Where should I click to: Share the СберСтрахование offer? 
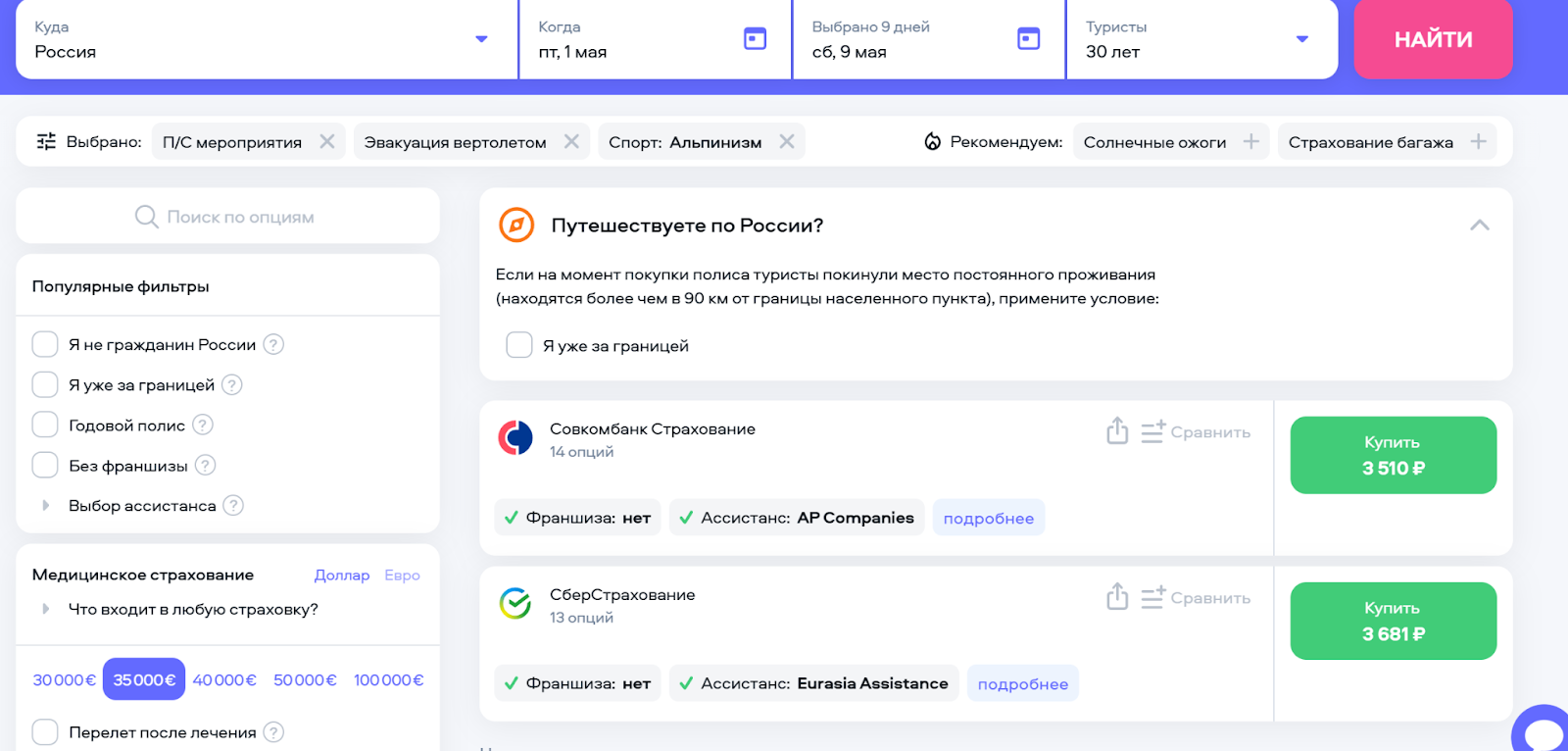(x=1117, y=596)
